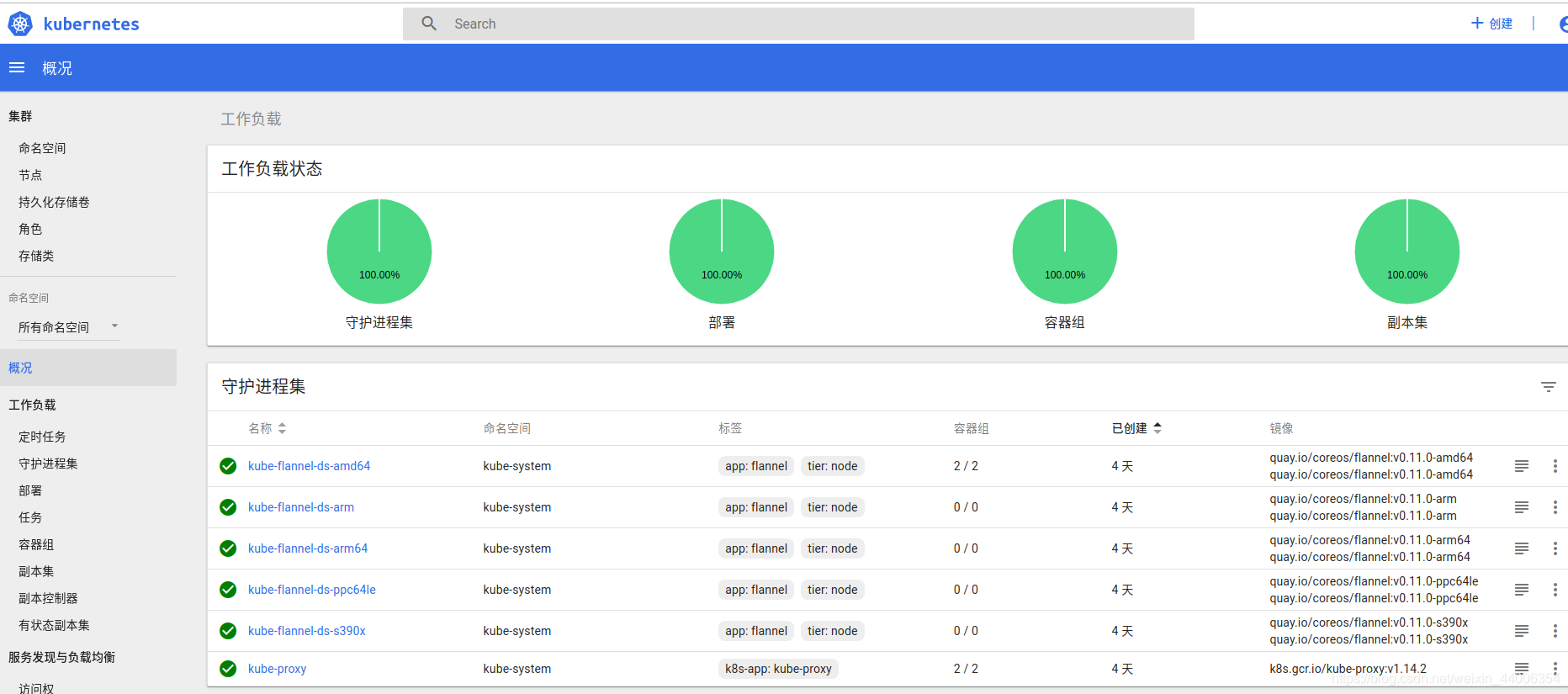The height and width of the screenshot is (694, 1568).
Task: Click '2 / 2' pods cell for kube-flannel-ds-amd64
Action: 966,466
